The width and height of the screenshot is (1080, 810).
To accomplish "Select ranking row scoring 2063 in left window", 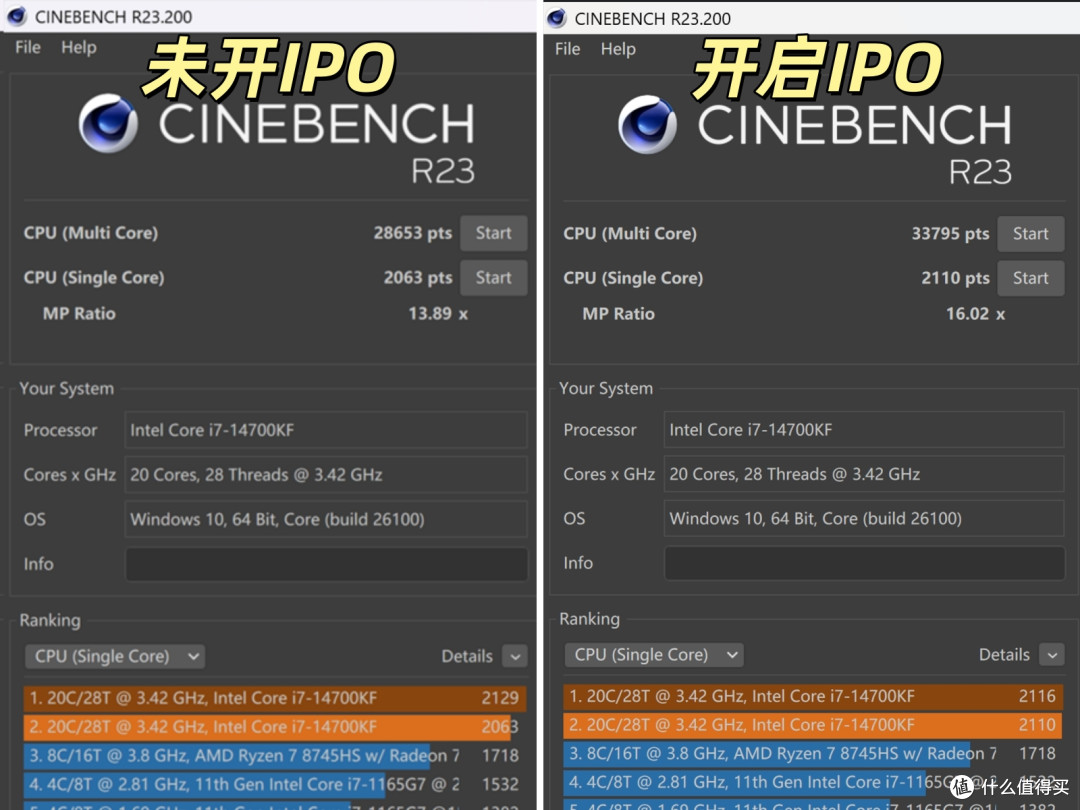I will click(275, 727).
